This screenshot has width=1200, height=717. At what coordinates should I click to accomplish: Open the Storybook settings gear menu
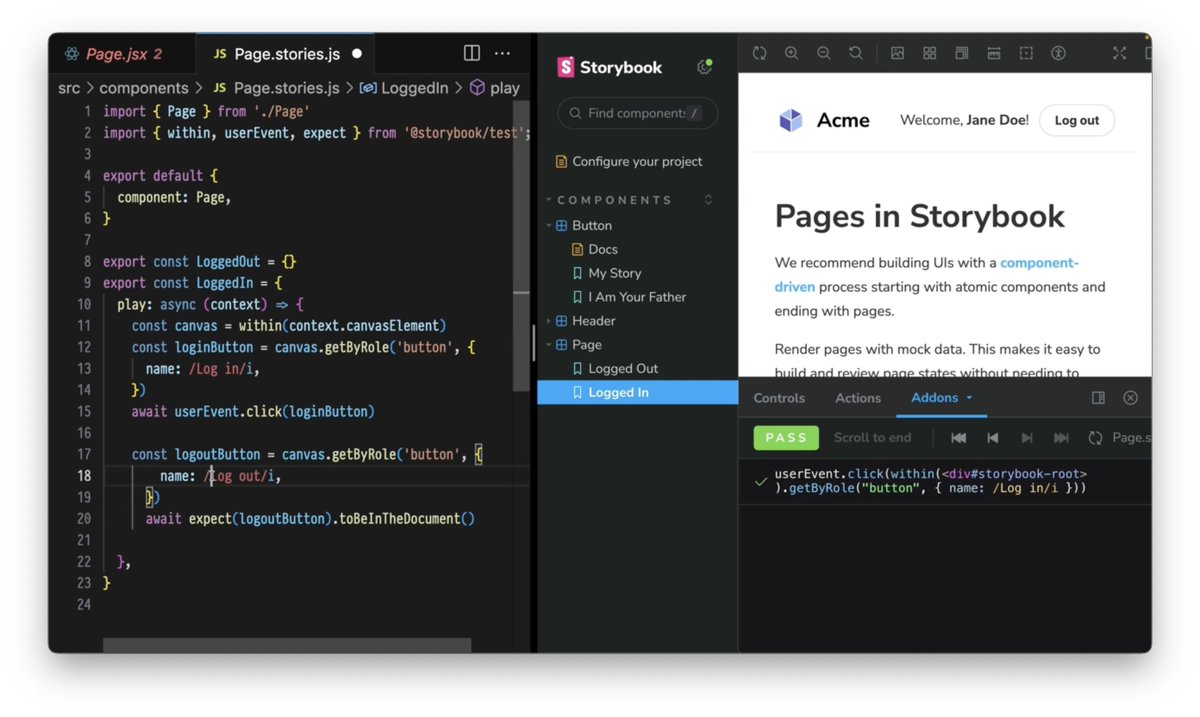tap(705, 67)
